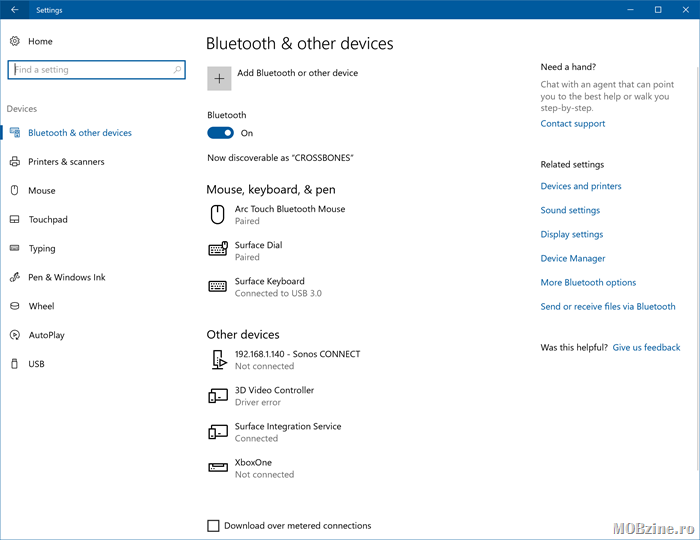
Task: Click the 3D Video Controller icon
Action: [x=217, y=396]
